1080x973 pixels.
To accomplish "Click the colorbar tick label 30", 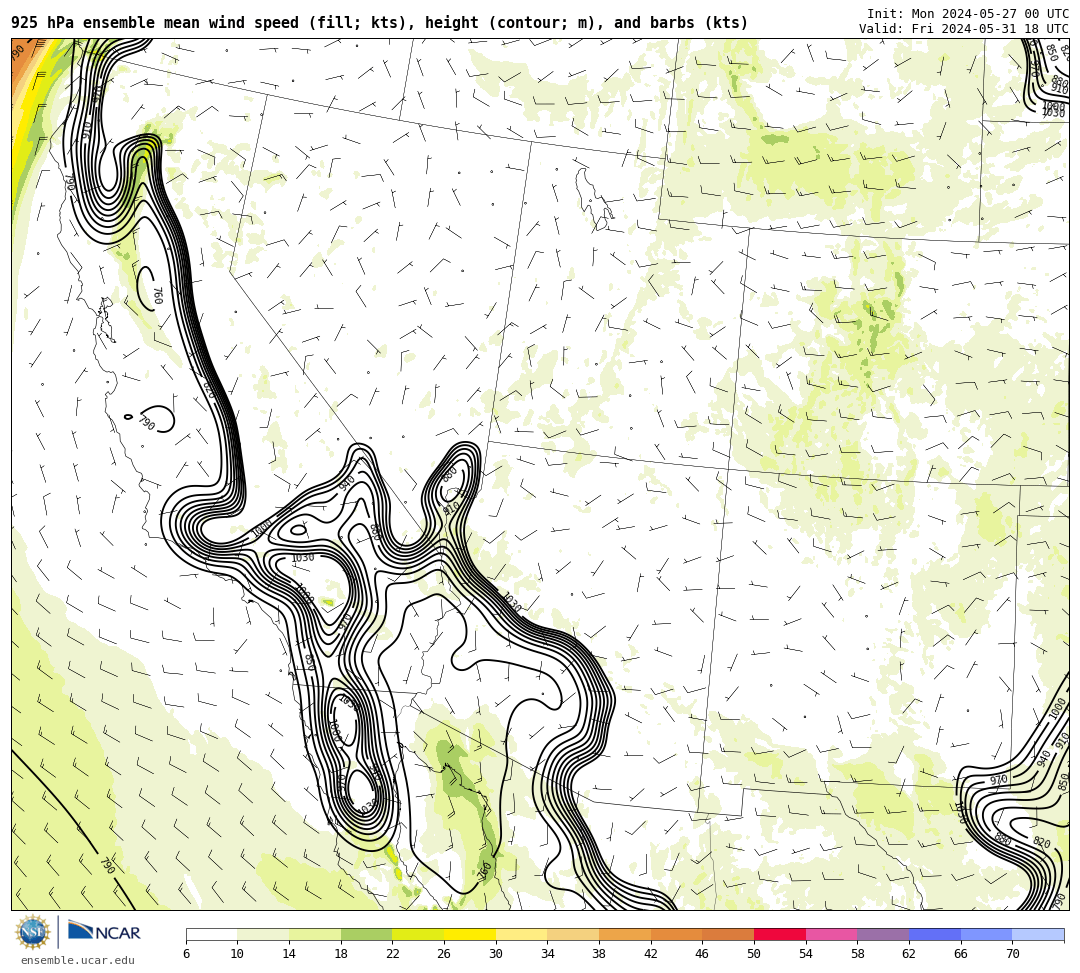I will tap(495, 954).
